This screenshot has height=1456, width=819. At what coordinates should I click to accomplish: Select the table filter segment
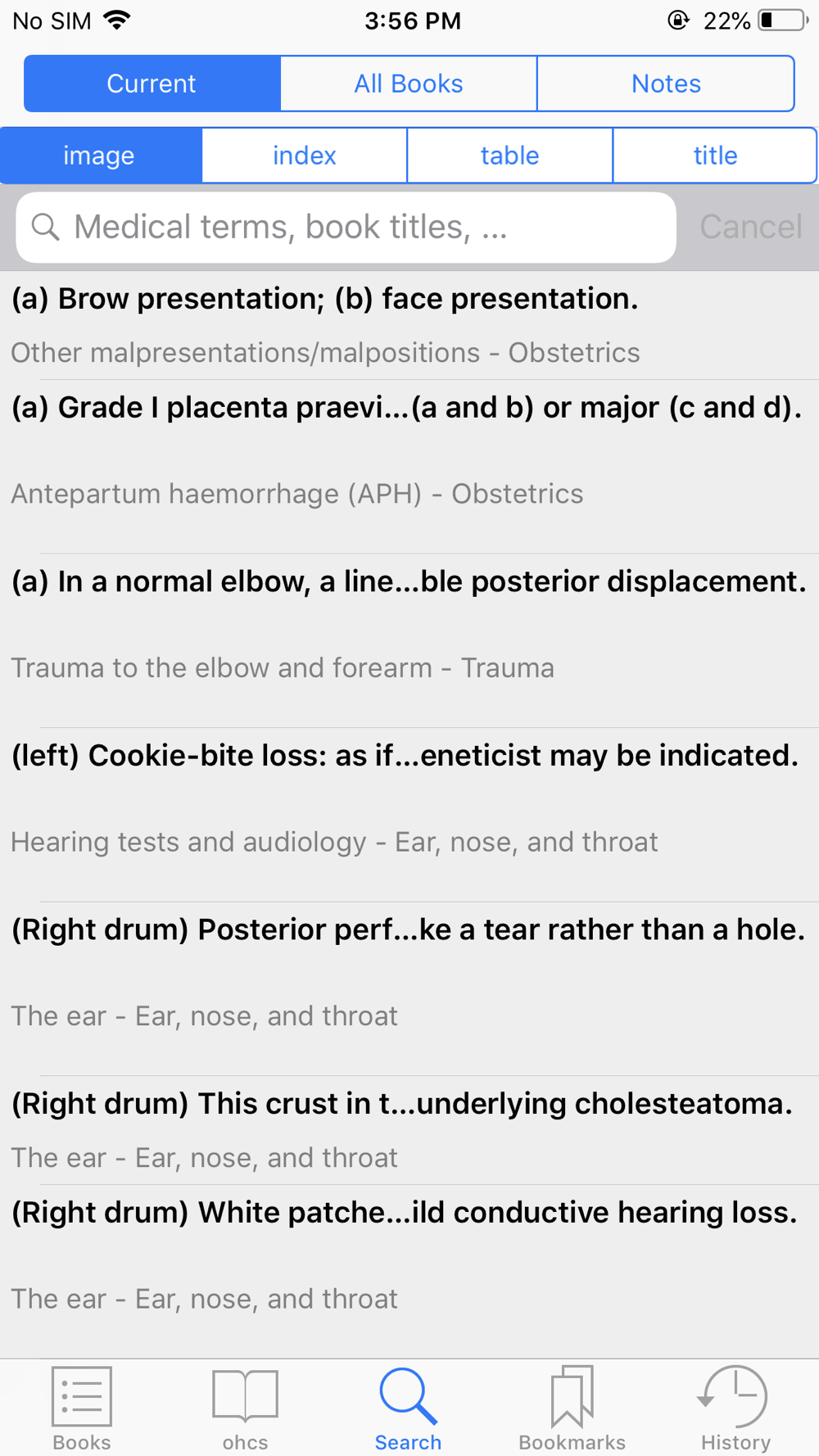pos(509,156)
